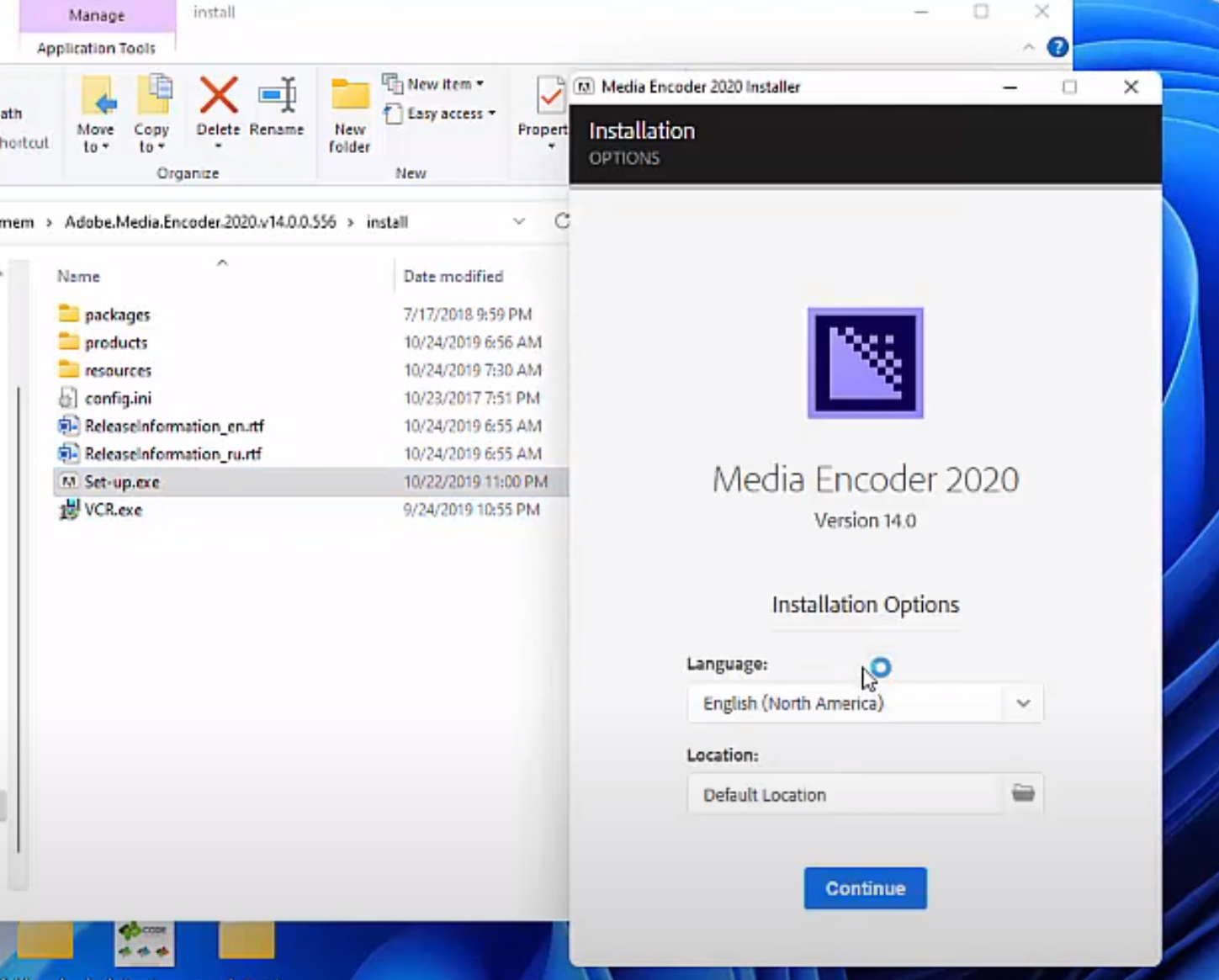
Task: Click the Copy to icon in Explorer ribbon
Action: click(x=153, y=95)
